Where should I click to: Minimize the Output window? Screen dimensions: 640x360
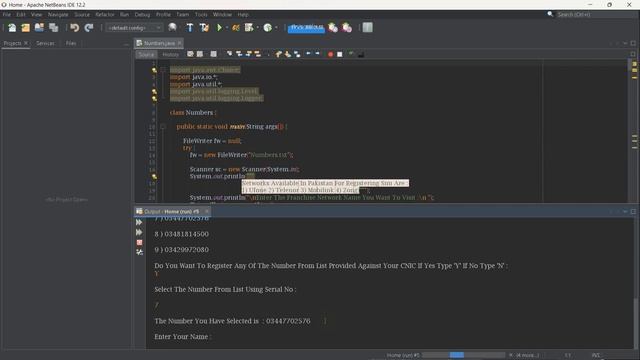tap(625, 211)
